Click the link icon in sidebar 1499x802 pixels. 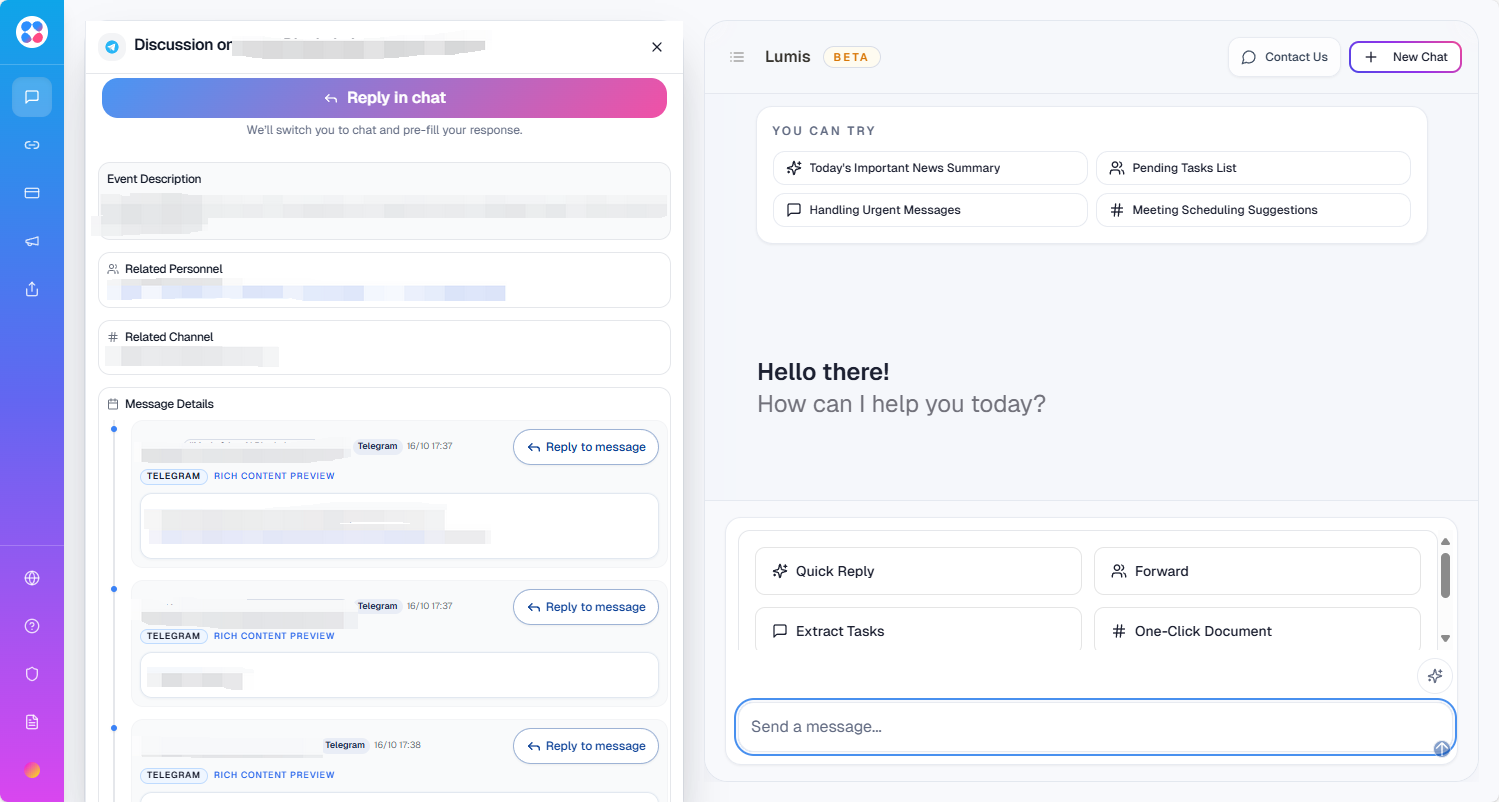[x=32, y=145]
